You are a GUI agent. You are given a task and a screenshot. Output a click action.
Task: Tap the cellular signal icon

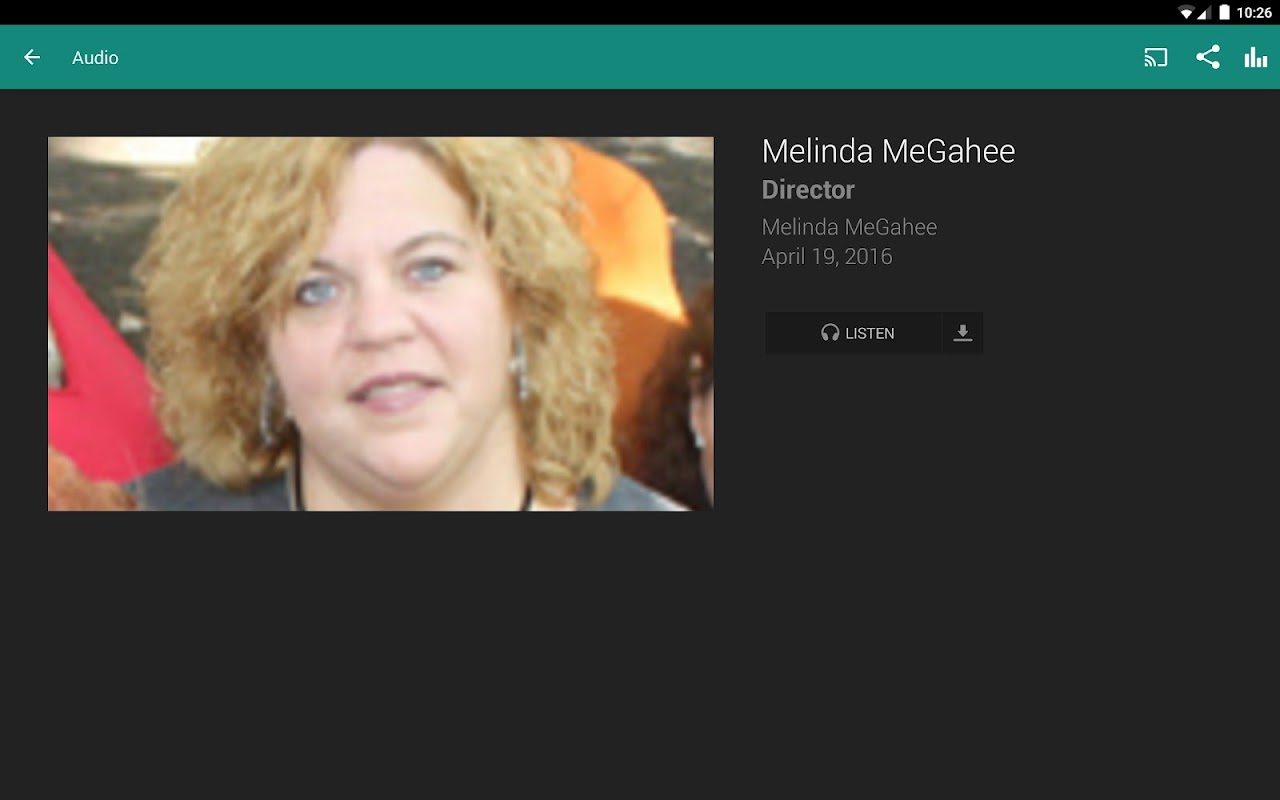coord(1205,12)
